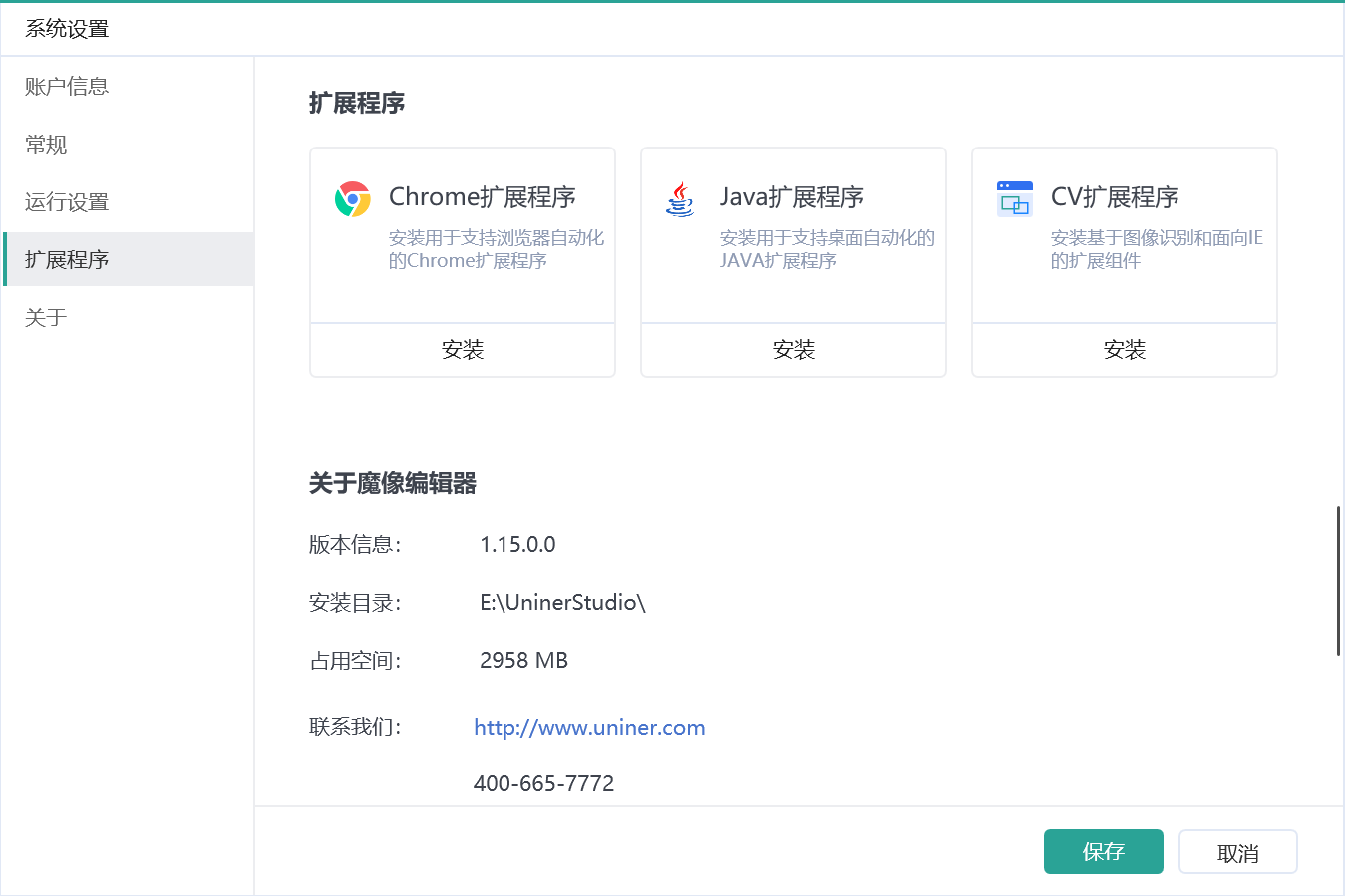Open the 账户信息 settings section

pyautogui.click(x=128, y=87)
